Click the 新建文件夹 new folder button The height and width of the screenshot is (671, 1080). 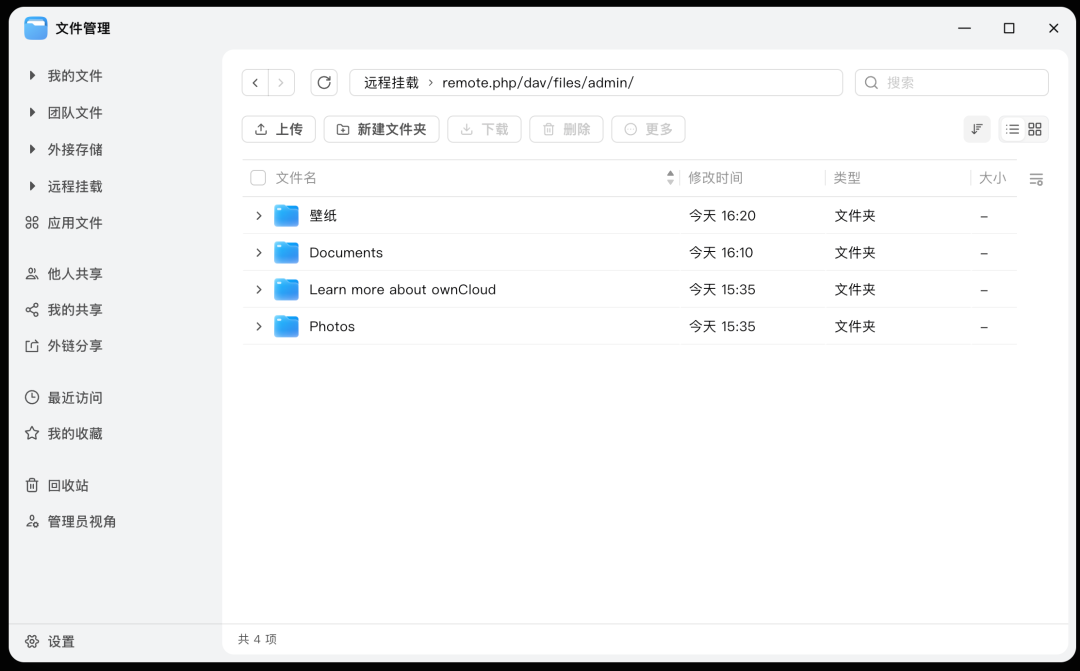[382, 129]
